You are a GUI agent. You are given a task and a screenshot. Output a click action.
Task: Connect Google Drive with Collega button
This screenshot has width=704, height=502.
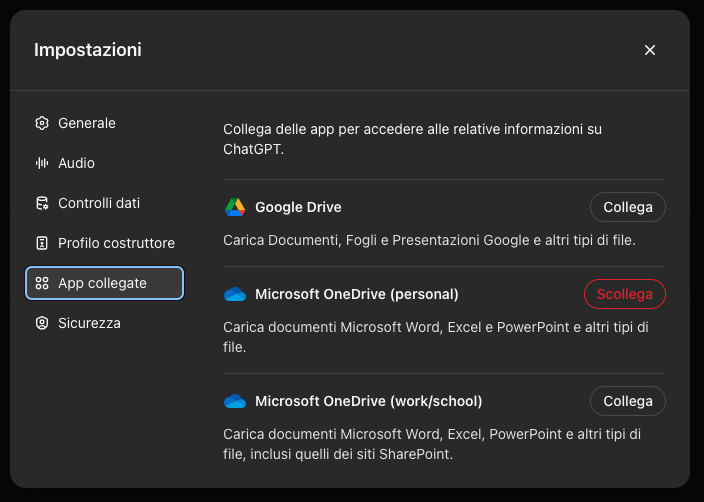pyautogui.click(x=628, y=207)
